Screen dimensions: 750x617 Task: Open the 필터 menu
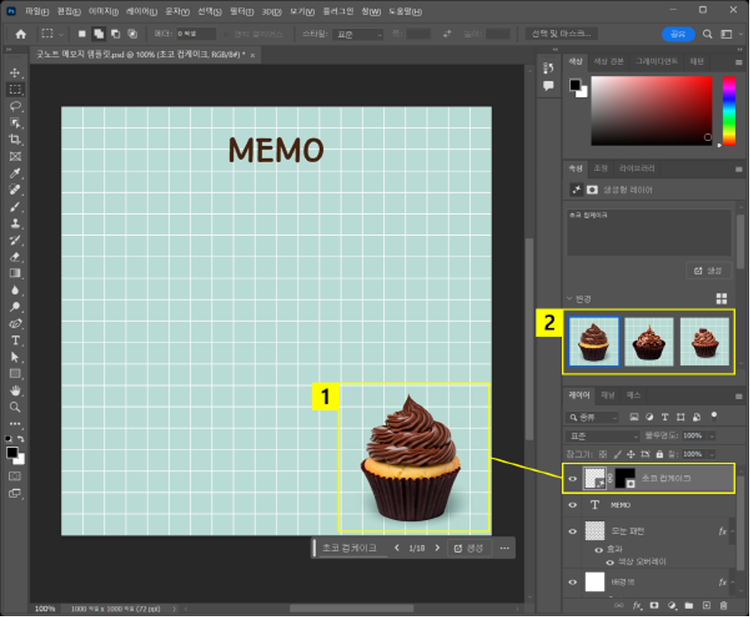(x=241, y=10)
